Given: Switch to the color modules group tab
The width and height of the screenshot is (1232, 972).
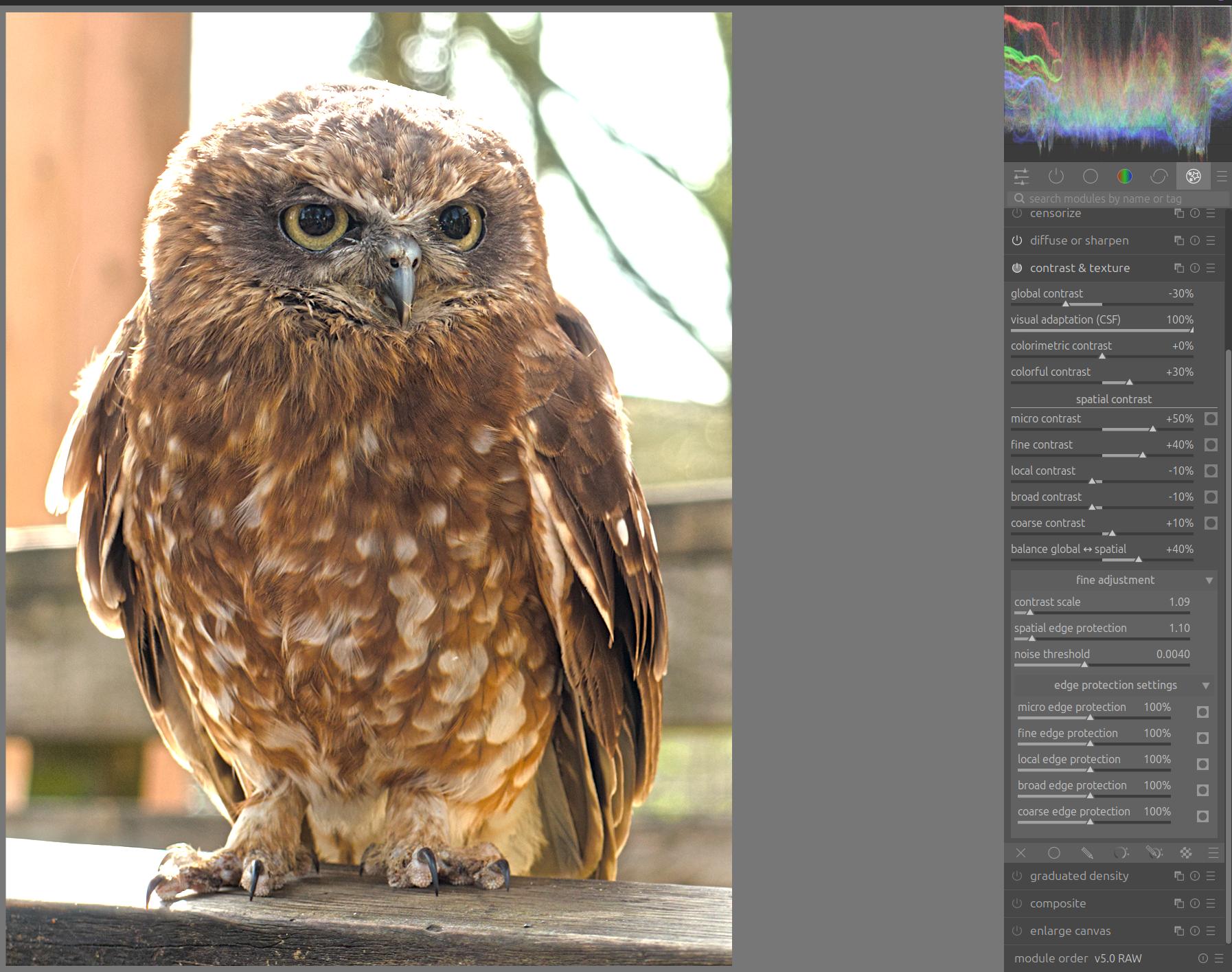Looking at the screenshot, I should pos(1125,177).
